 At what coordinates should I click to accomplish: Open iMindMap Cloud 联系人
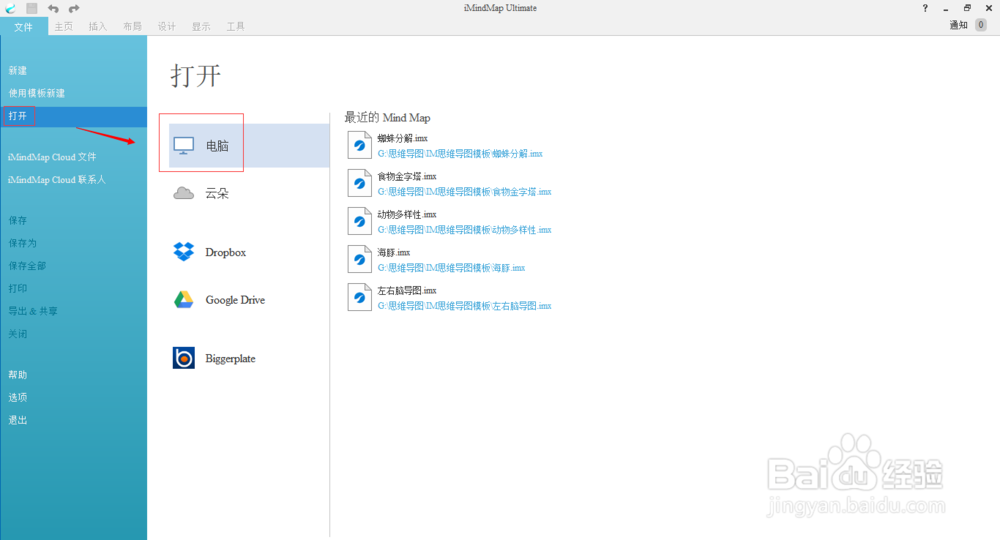(56, 180)
